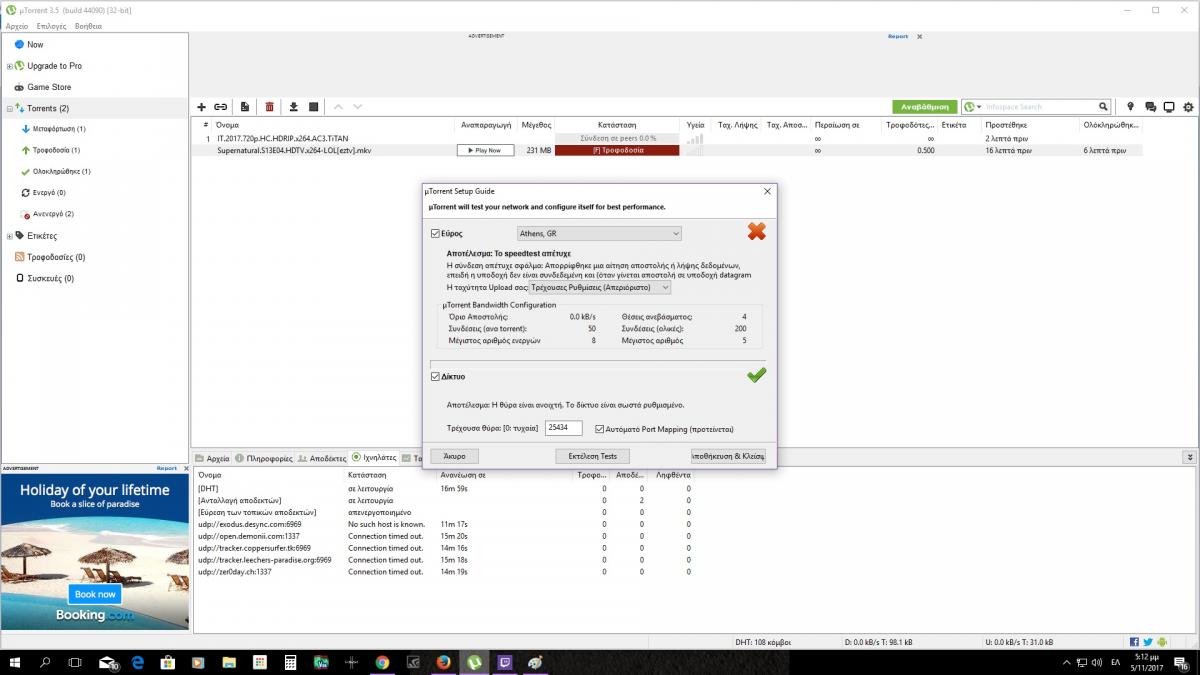Click the Add Torrent from URL link icon
Image resolution: width=1200 pixels, height=675 pixels.
point(220,107)
